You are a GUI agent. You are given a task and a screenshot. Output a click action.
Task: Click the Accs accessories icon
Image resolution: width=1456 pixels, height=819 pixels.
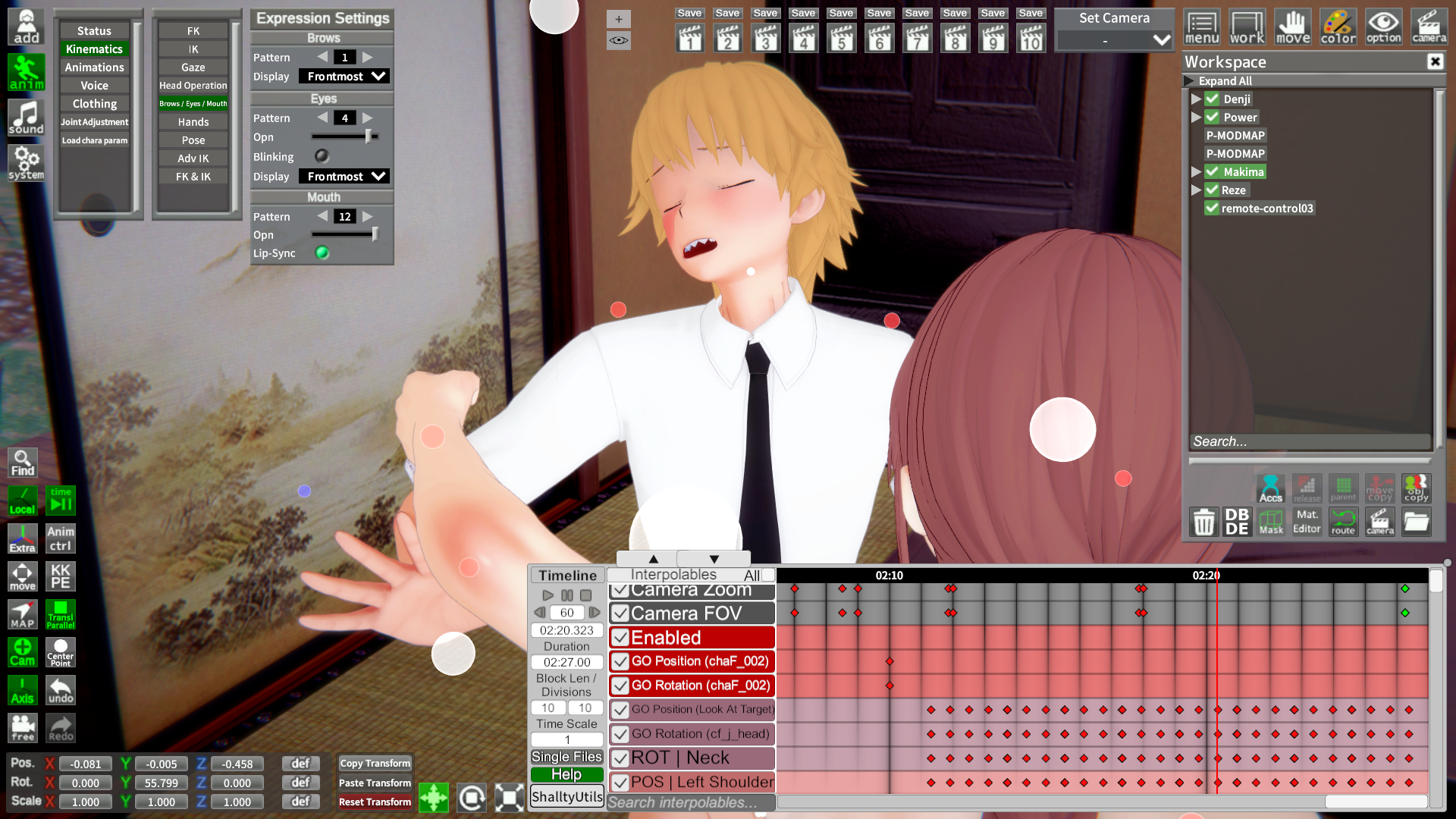point(1271,488)
